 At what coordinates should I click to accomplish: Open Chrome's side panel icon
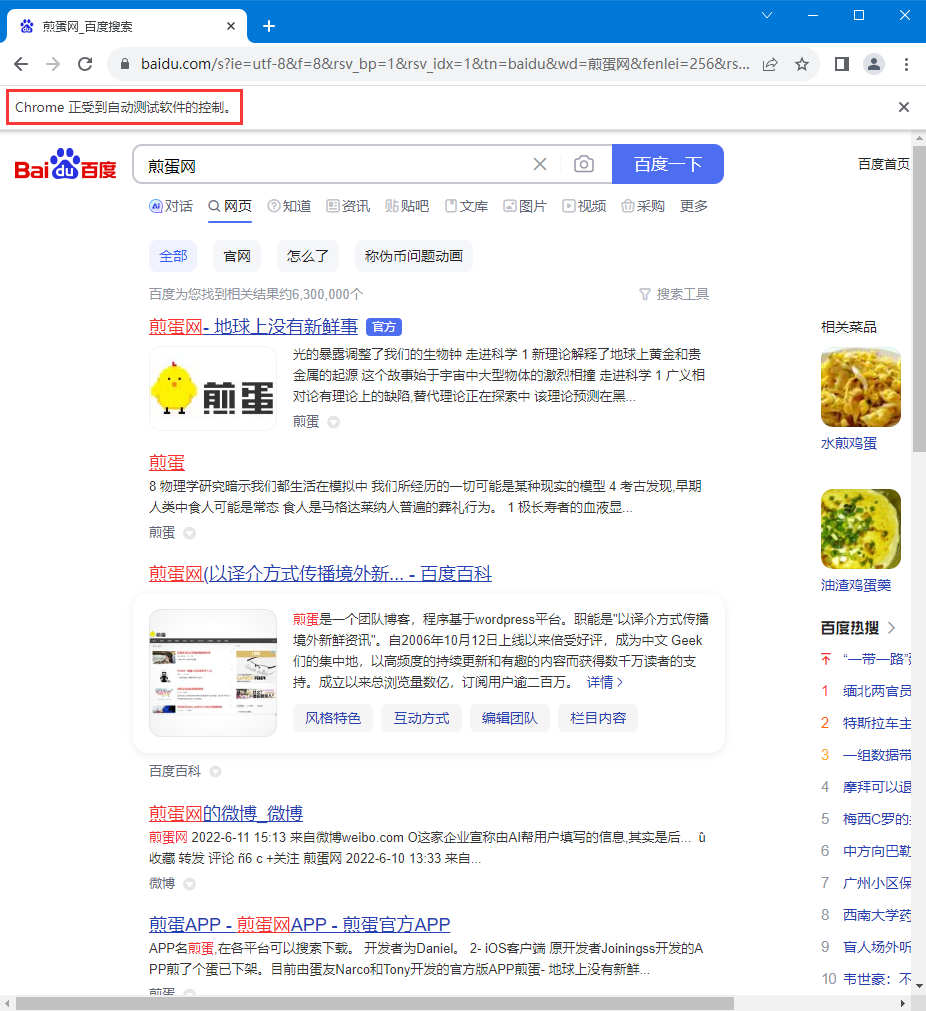point(841,63)
